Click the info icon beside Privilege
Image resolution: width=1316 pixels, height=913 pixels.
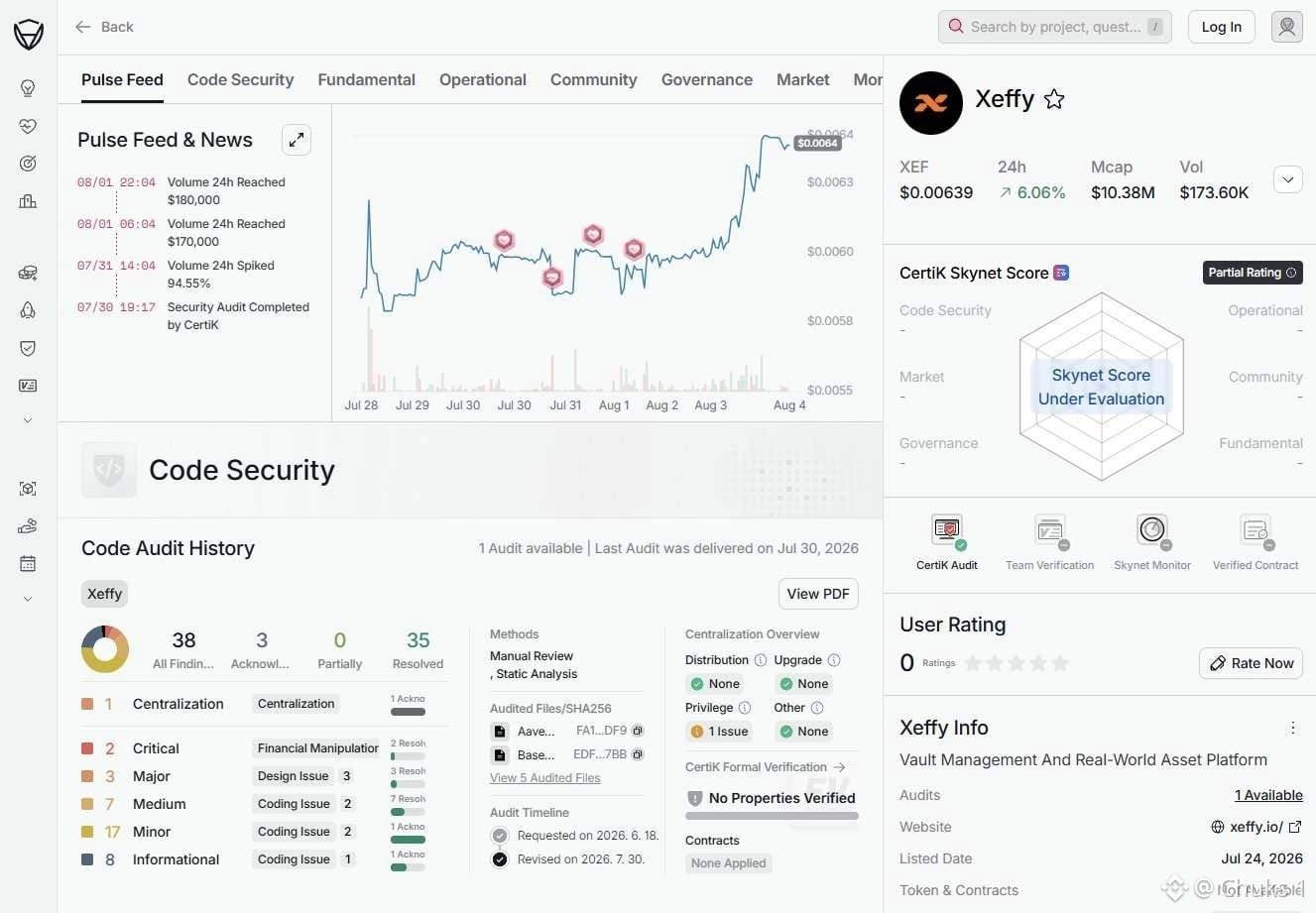745,708
